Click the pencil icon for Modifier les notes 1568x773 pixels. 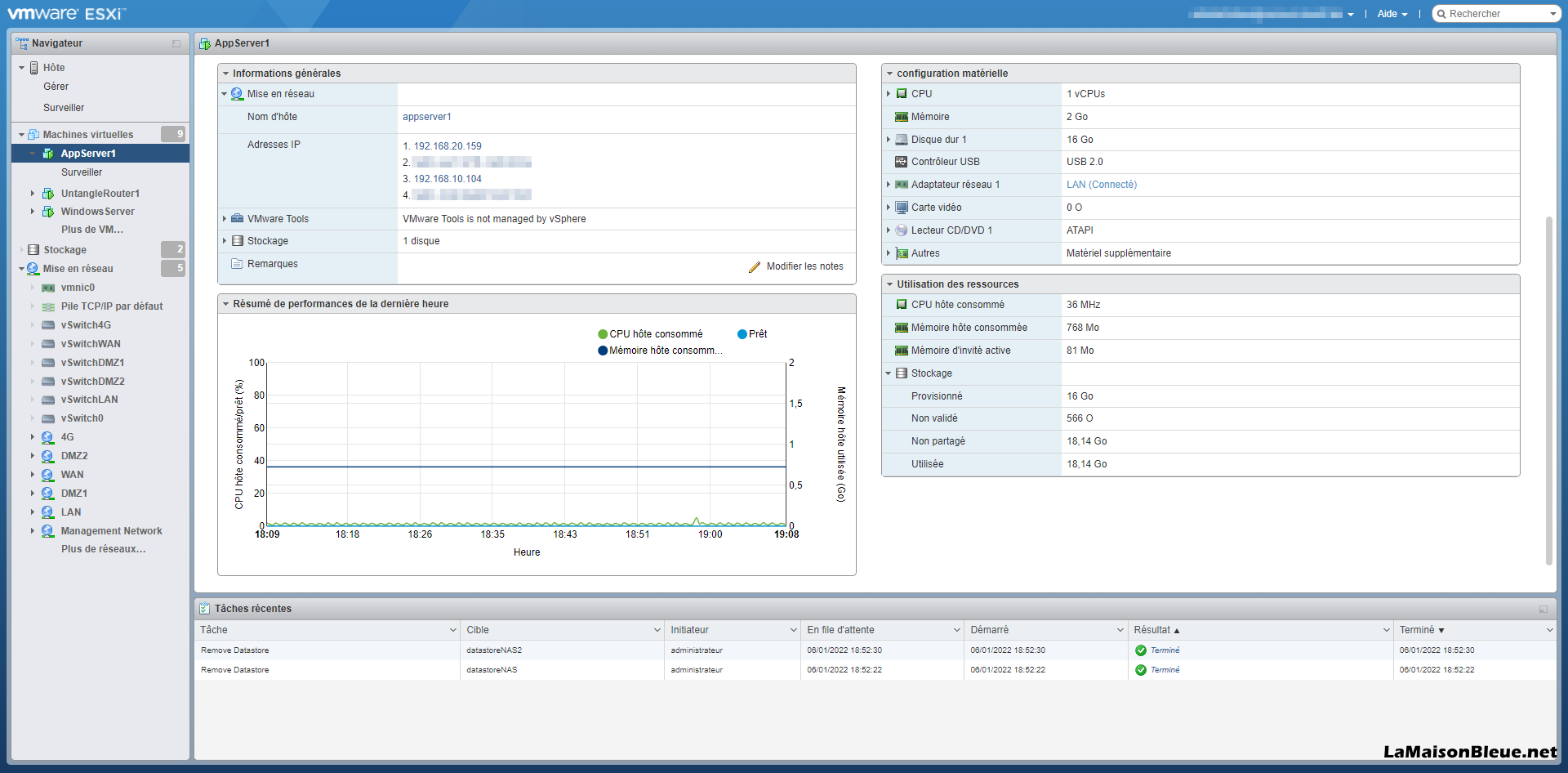(755, 267)
